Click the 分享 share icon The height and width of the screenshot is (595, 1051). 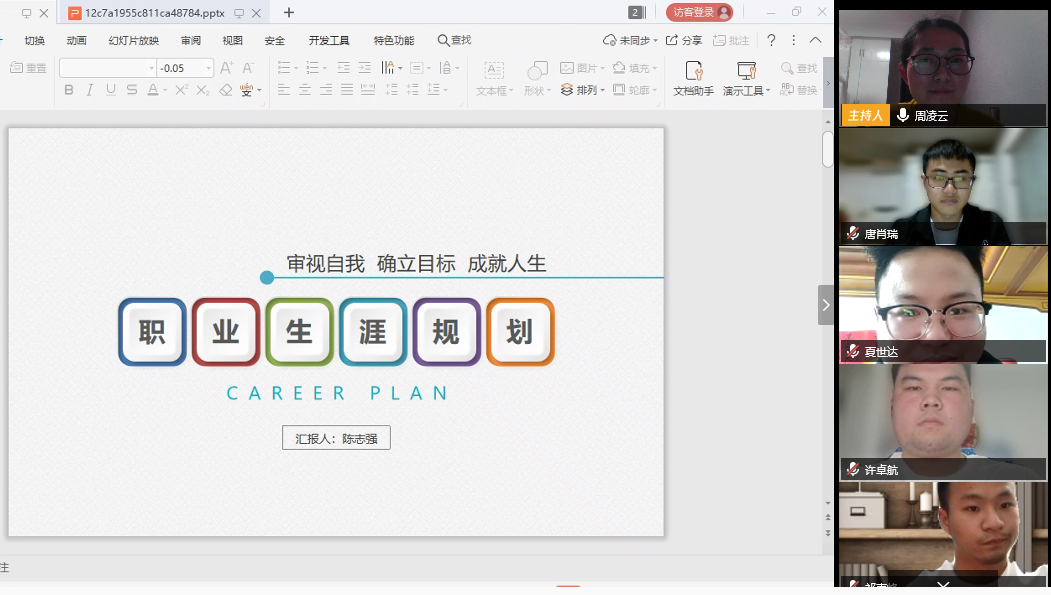coord(684,40)
